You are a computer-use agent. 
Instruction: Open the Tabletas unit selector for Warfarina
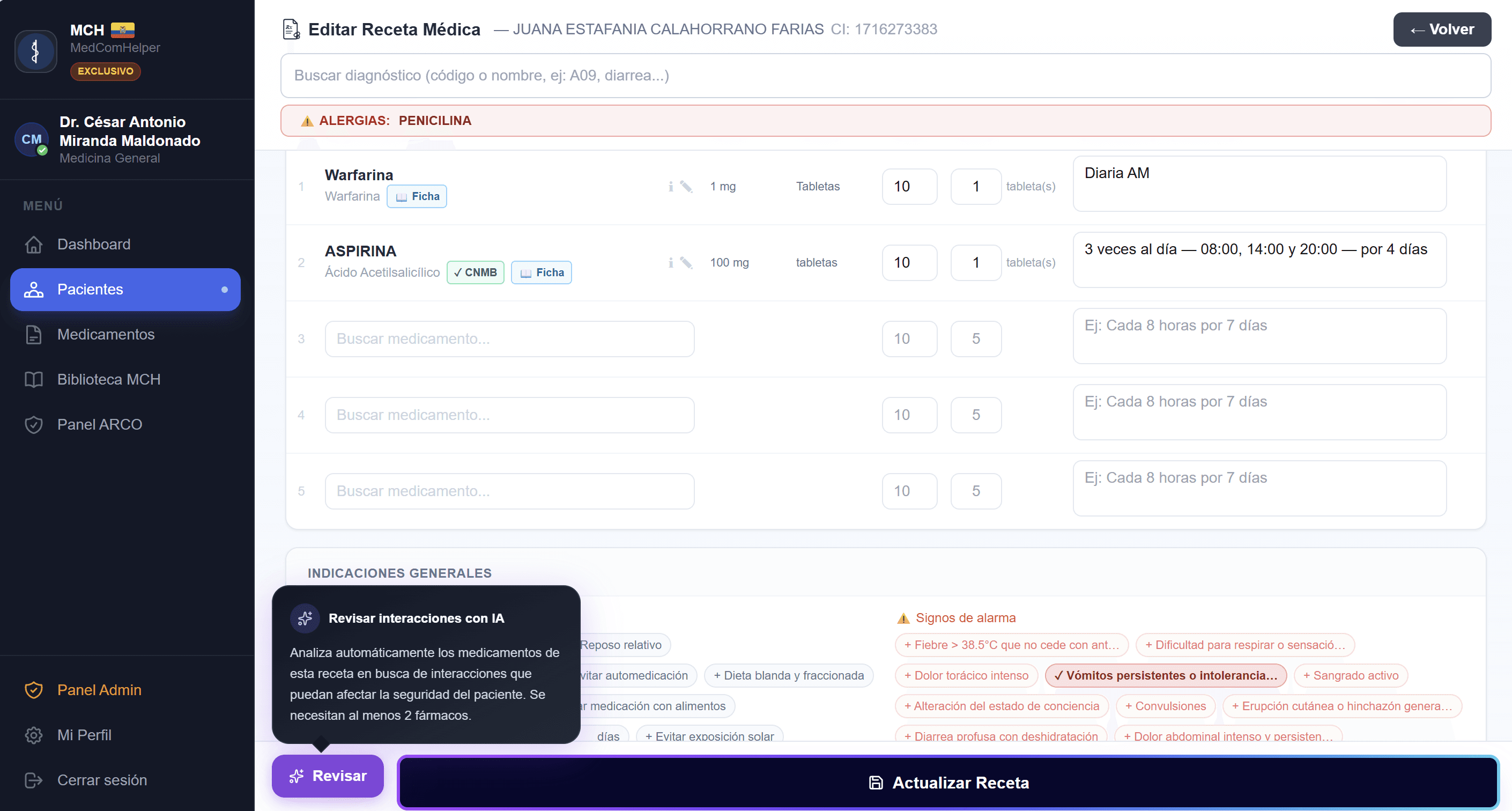pyautogui.click(x=818, y=186)
